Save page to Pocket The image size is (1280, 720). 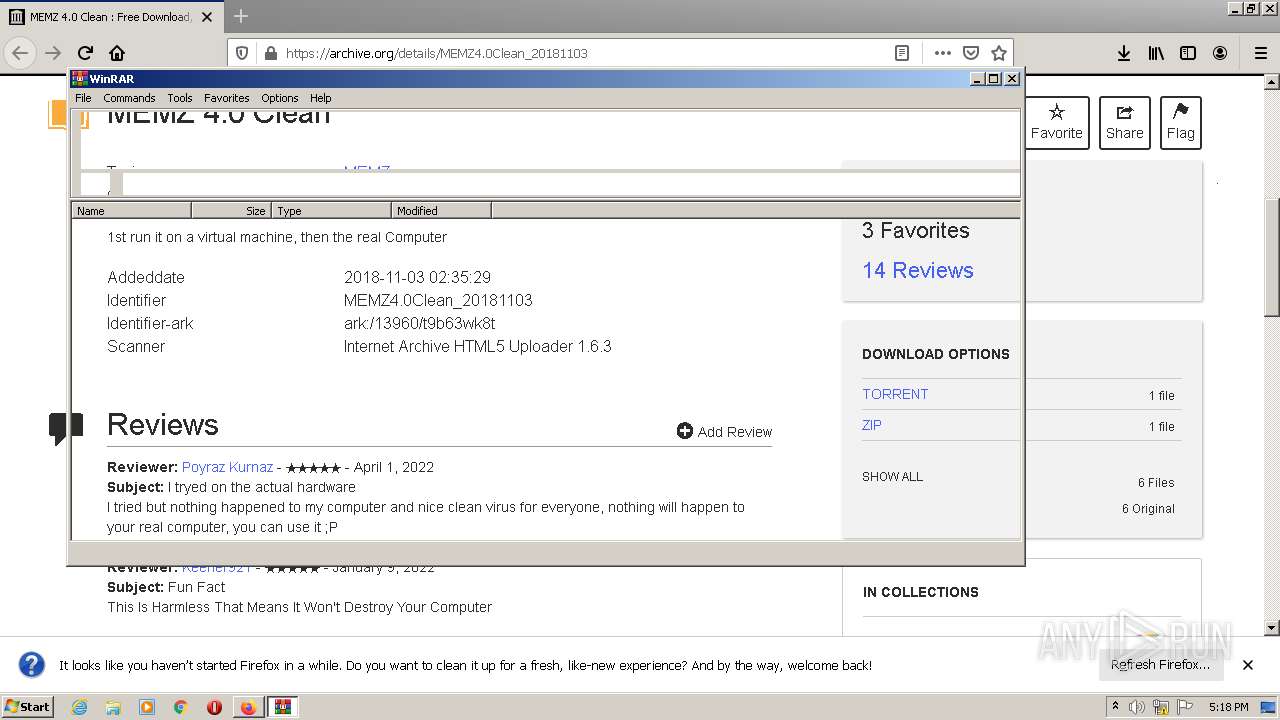[x=971, y=53]
